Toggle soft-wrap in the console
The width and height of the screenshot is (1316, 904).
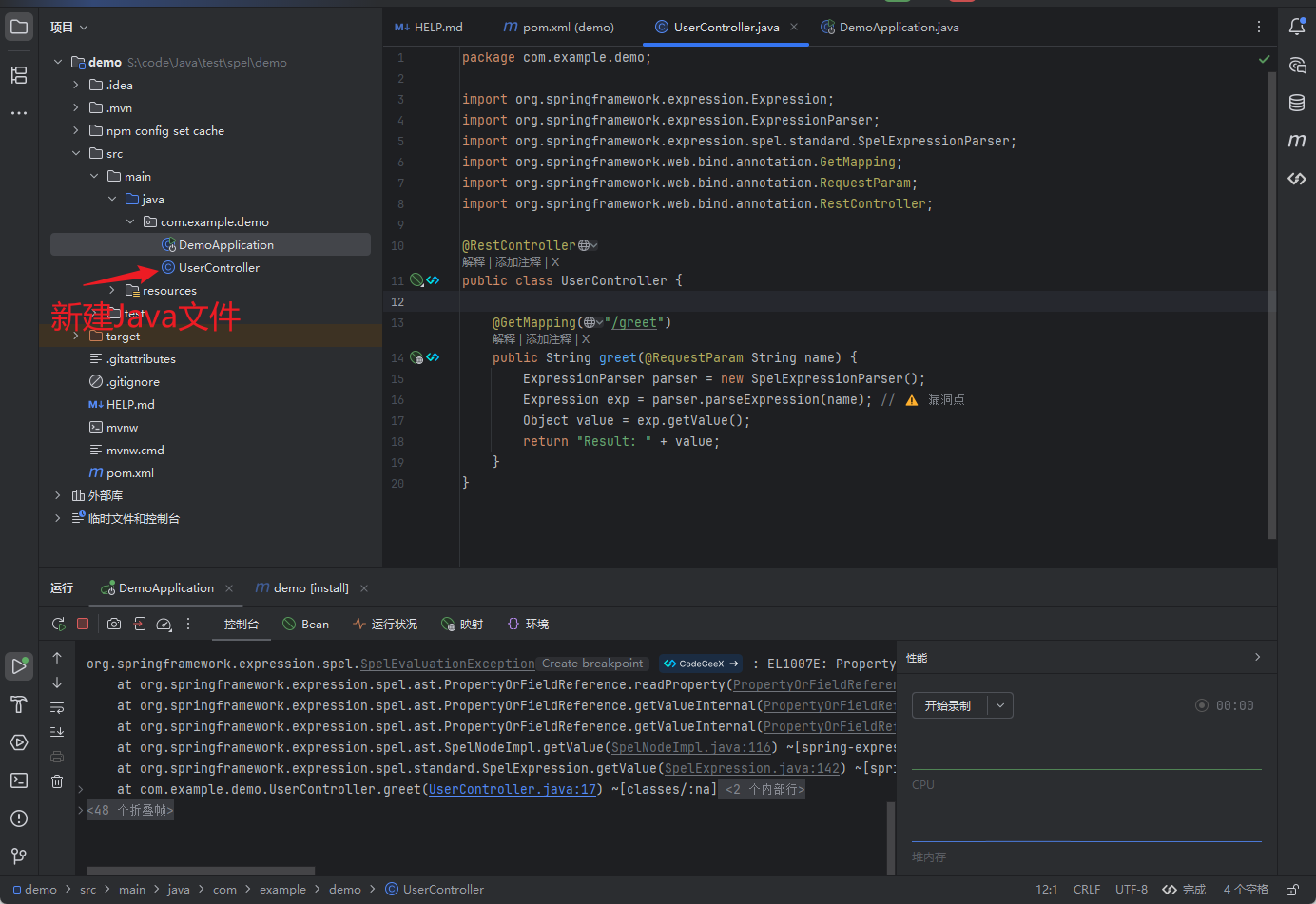point(57,707)
